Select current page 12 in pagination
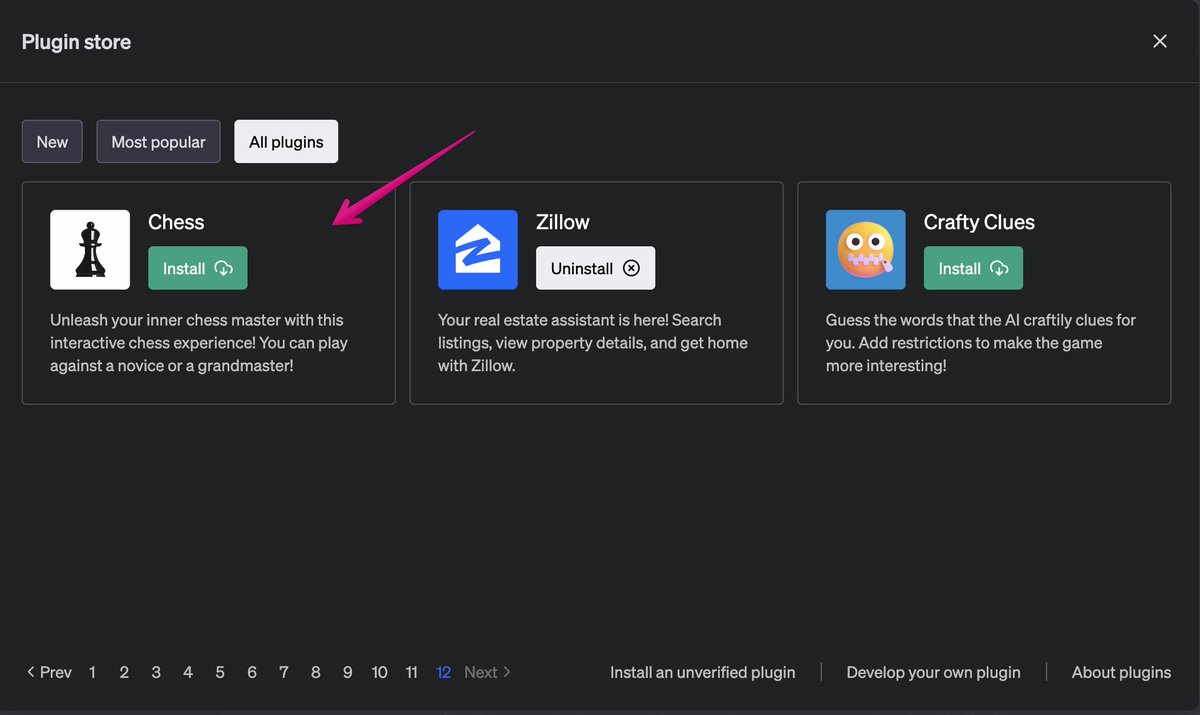The height and width of the screenshot is (715, 1200). (x=443, y=672)
